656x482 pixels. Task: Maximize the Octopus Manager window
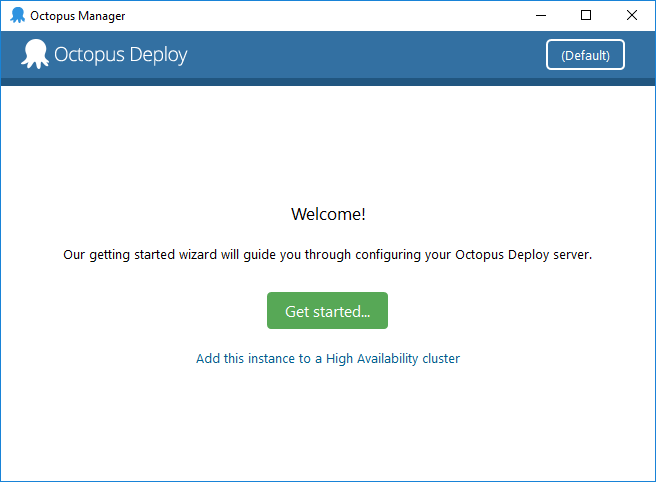click(x=586, y=15)
